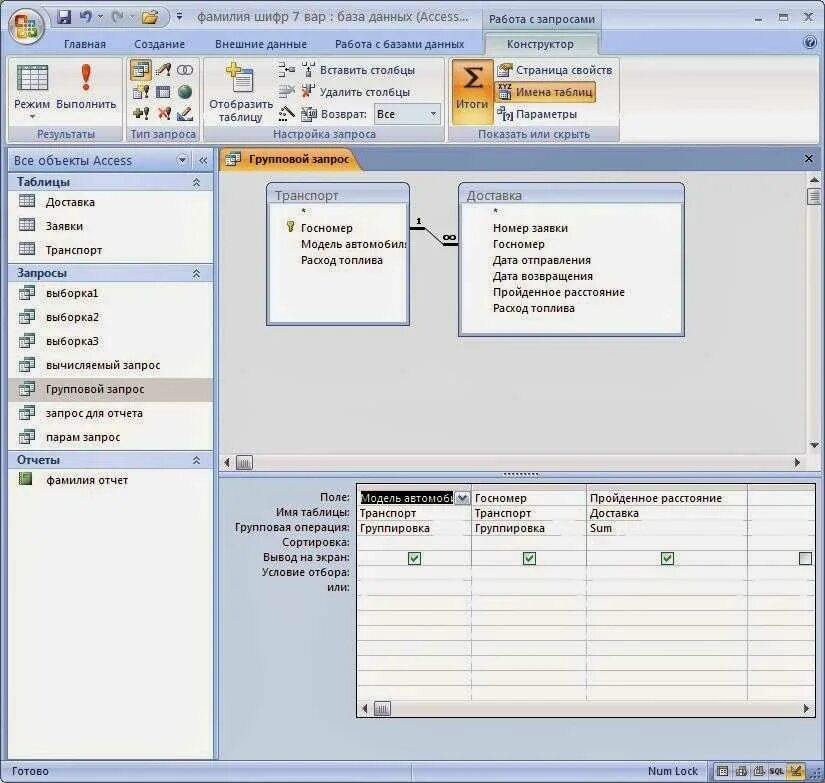Click the Insert Rows icon in Настройка запроса
The height and width of the screenshot is (783, 825).
[286, 69]
